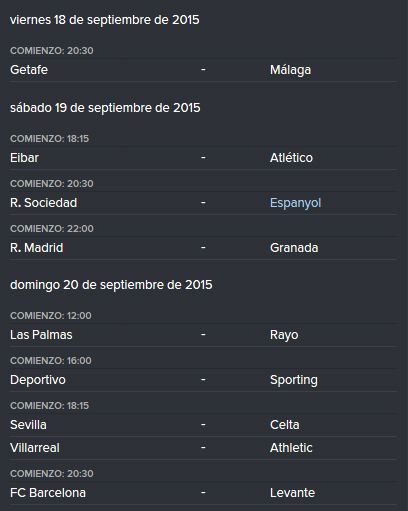
Task: Select the Athletic team link
Action: [291, 448]
